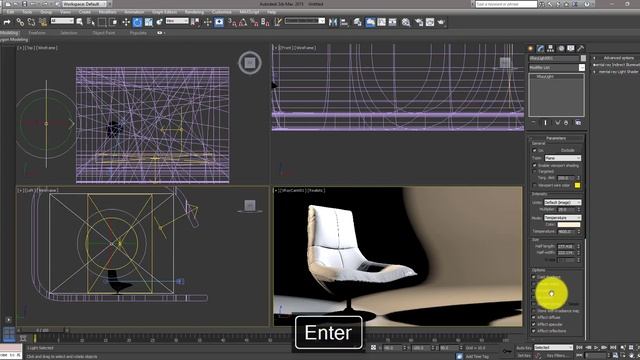This screenshot has width=640, height=360.
Task: Choose the Rectangular Selection Region tool
Action: point(102,22)
